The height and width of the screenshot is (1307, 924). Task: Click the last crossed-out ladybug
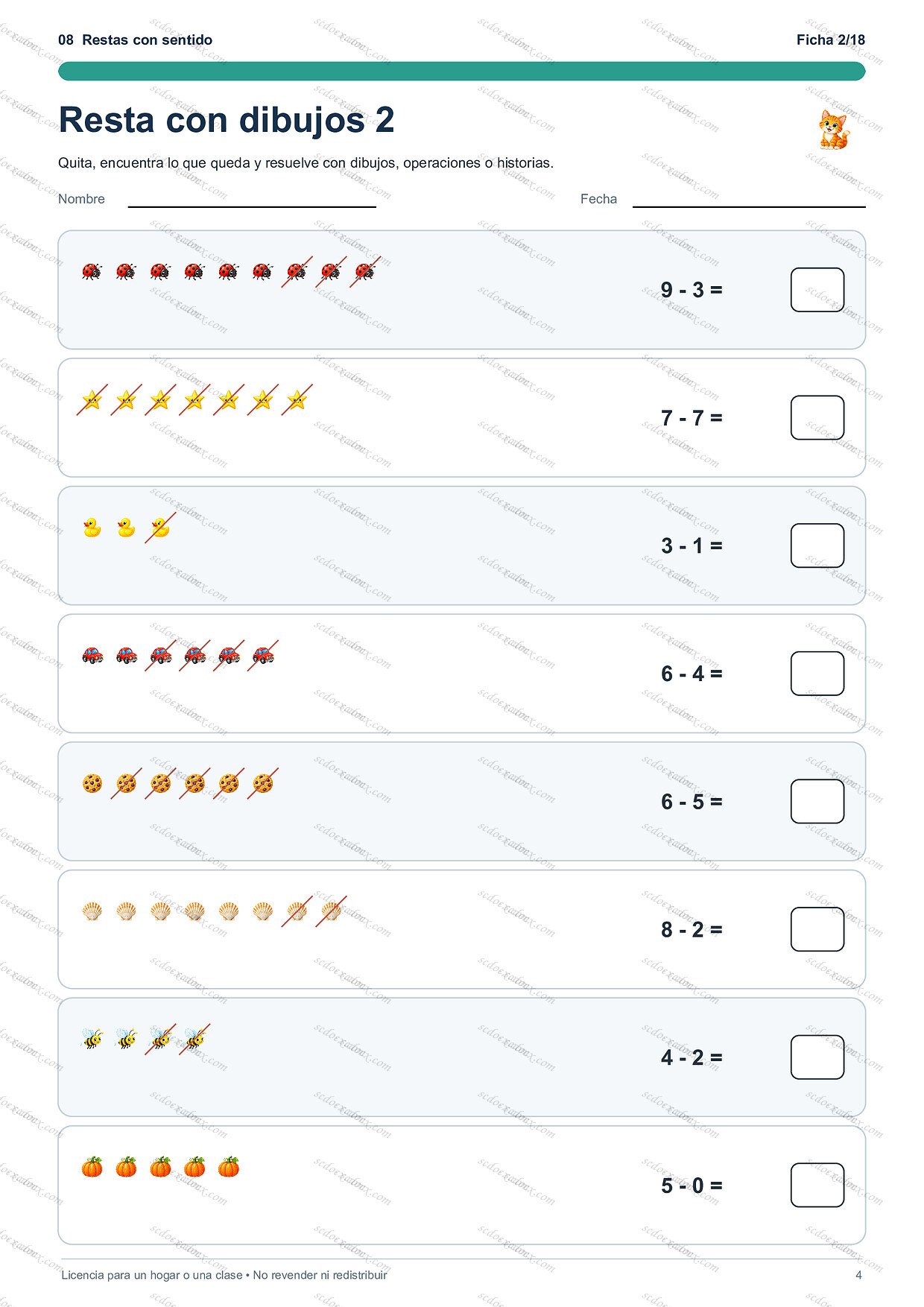pos(365,271)
